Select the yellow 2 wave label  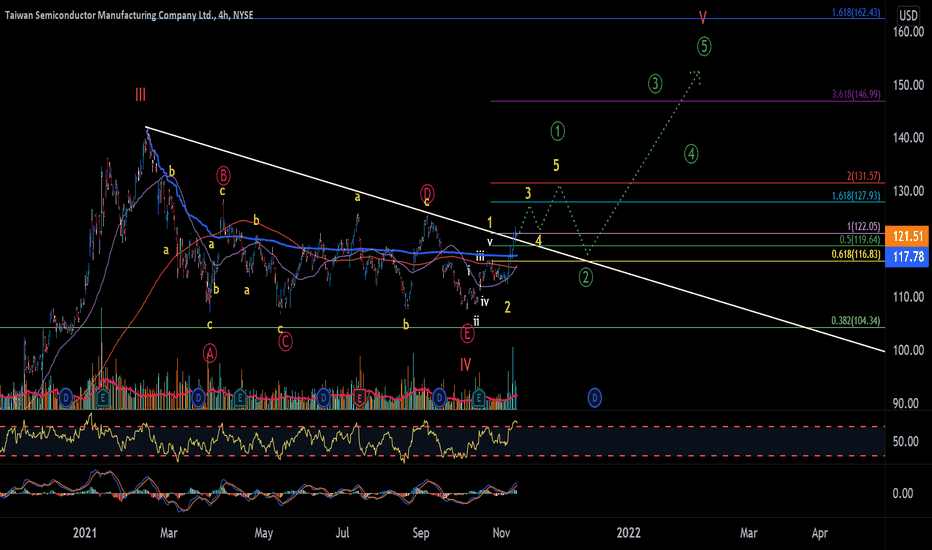508,307
